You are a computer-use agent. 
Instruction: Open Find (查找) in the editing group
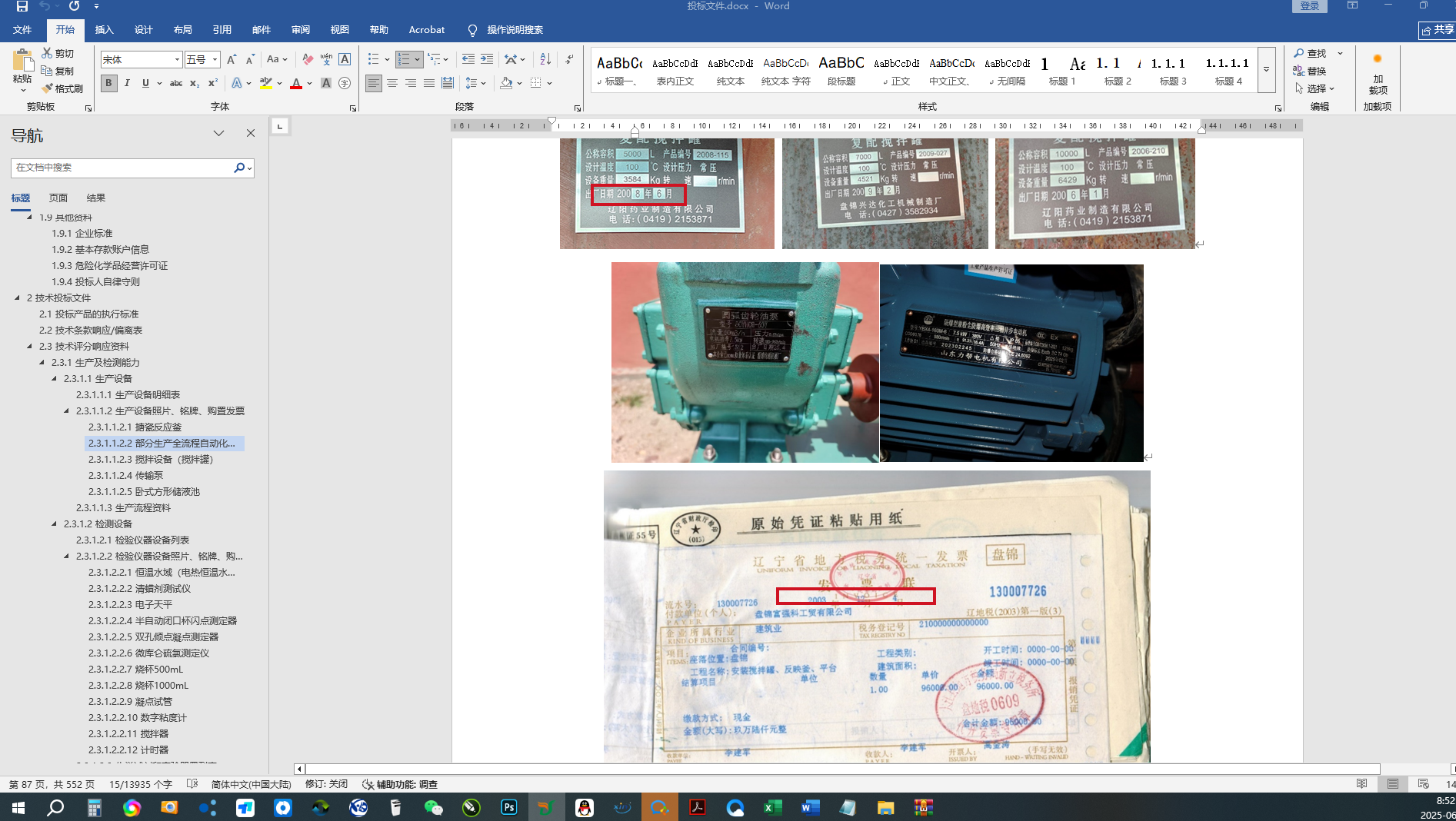pyautogui.click(x=1310, y=53)
